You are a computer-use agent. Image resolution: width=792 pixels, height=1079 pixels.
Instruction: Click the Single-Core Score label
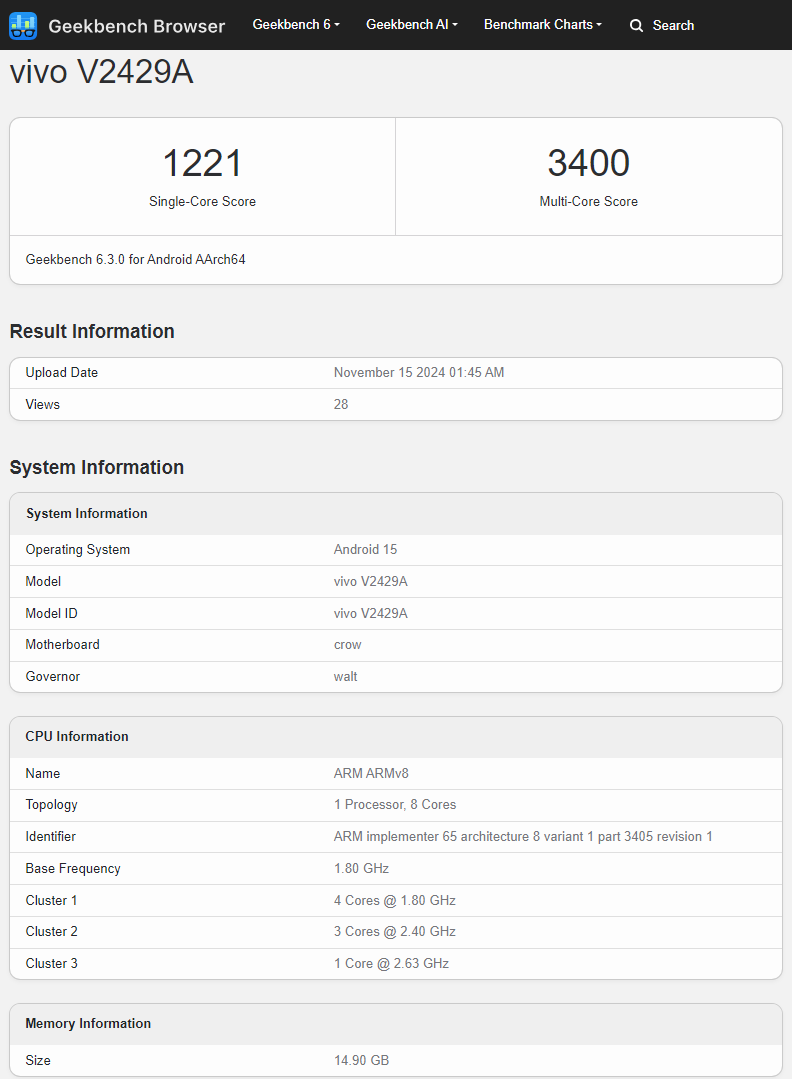click(202, 202)
